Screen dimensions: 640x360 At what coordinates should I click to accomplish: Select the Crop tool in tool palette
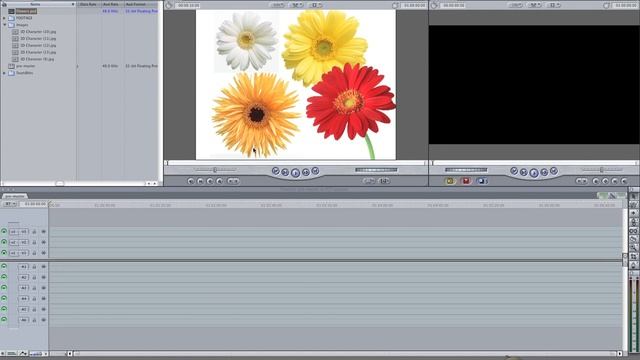tap(633, 256)
